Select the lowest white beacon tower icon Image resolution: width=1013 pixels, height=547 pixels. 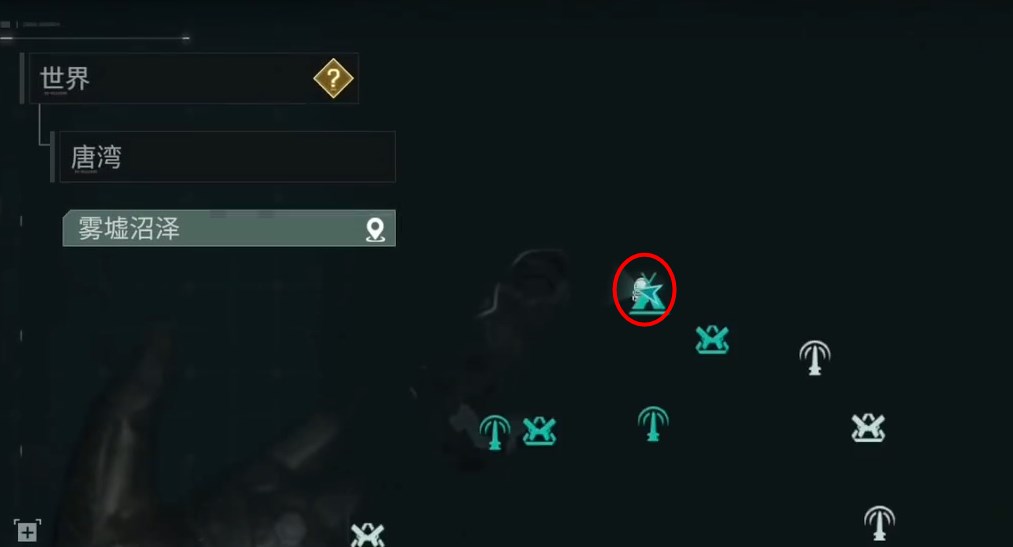pyautogui.click(x=879, y=523)
